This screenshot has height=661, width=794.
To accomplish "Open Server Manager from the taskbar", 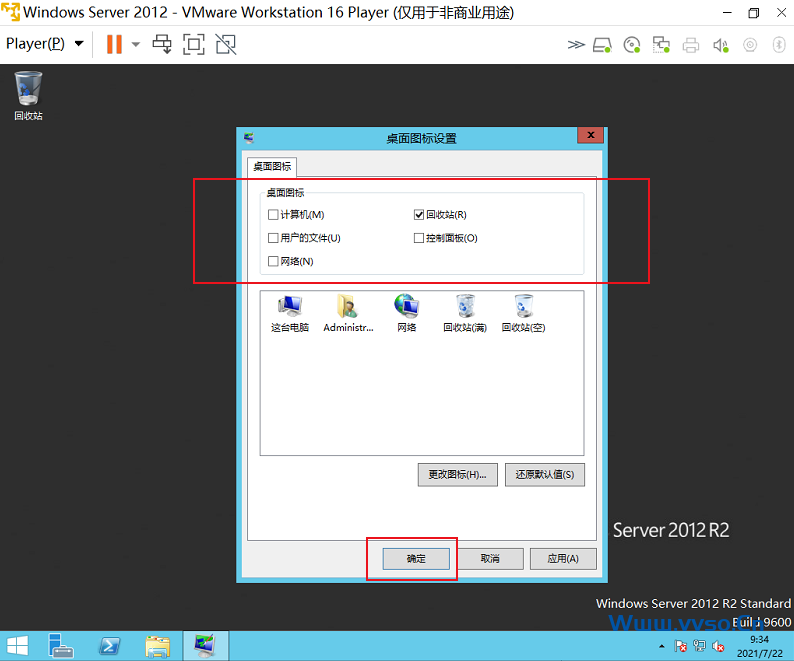I will [62, 645].
